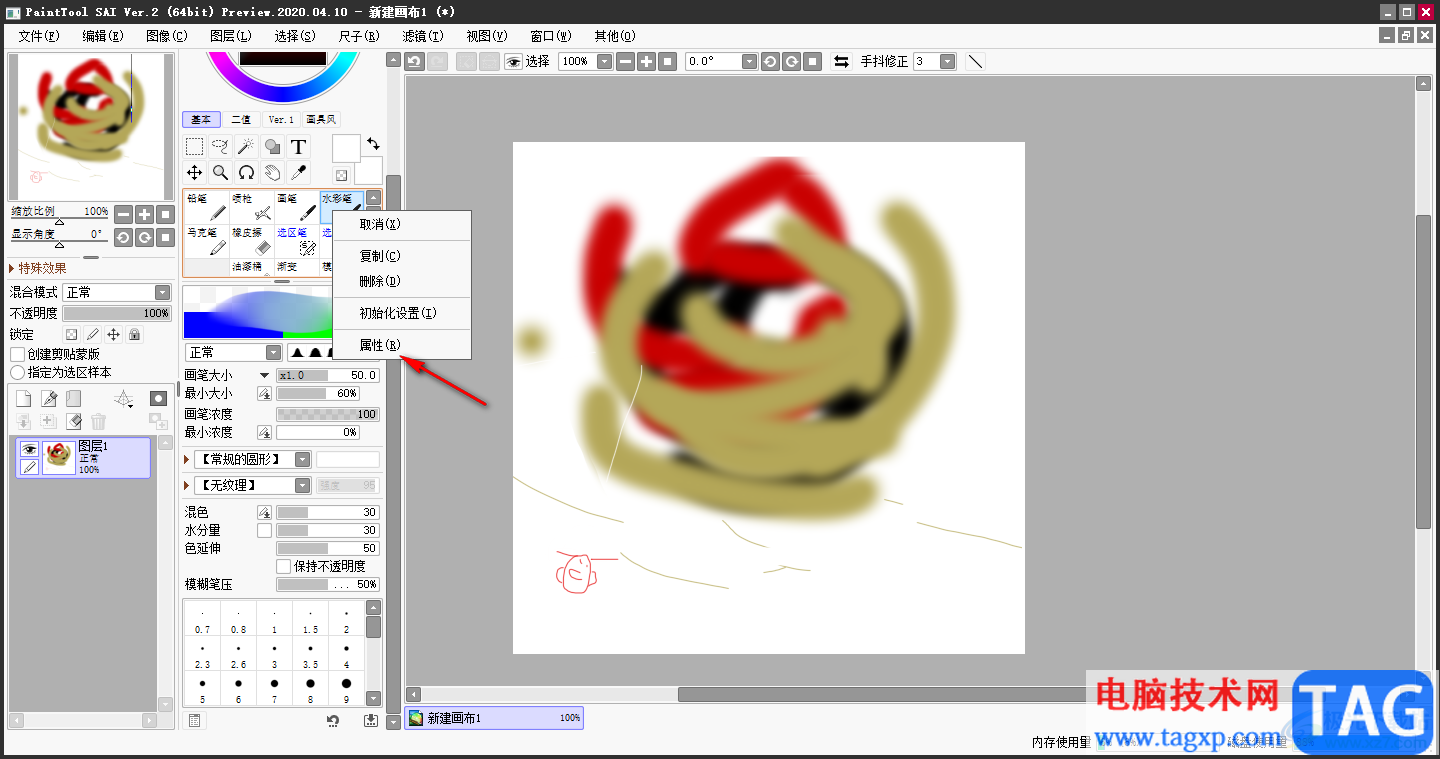
Task: Create a new normal layer
Action: click(23, 399)
